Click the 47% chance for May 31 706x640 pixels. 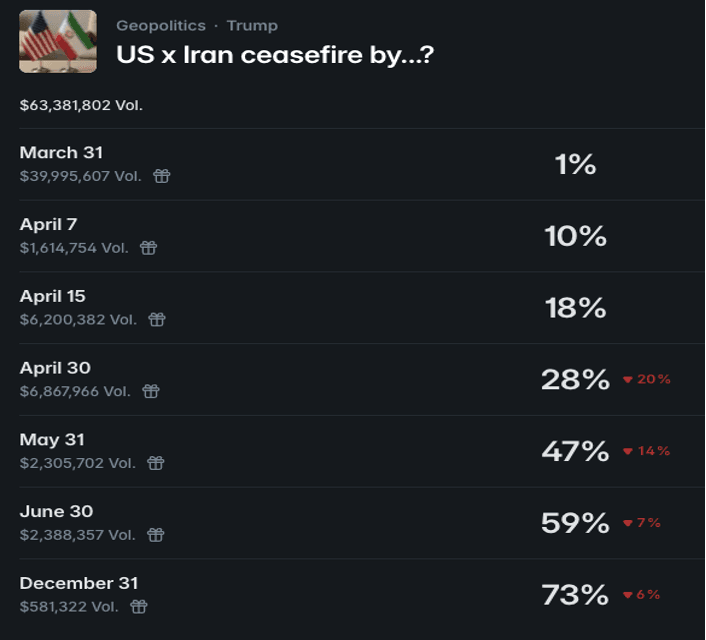pyautogui.click(x=575, y=452)
